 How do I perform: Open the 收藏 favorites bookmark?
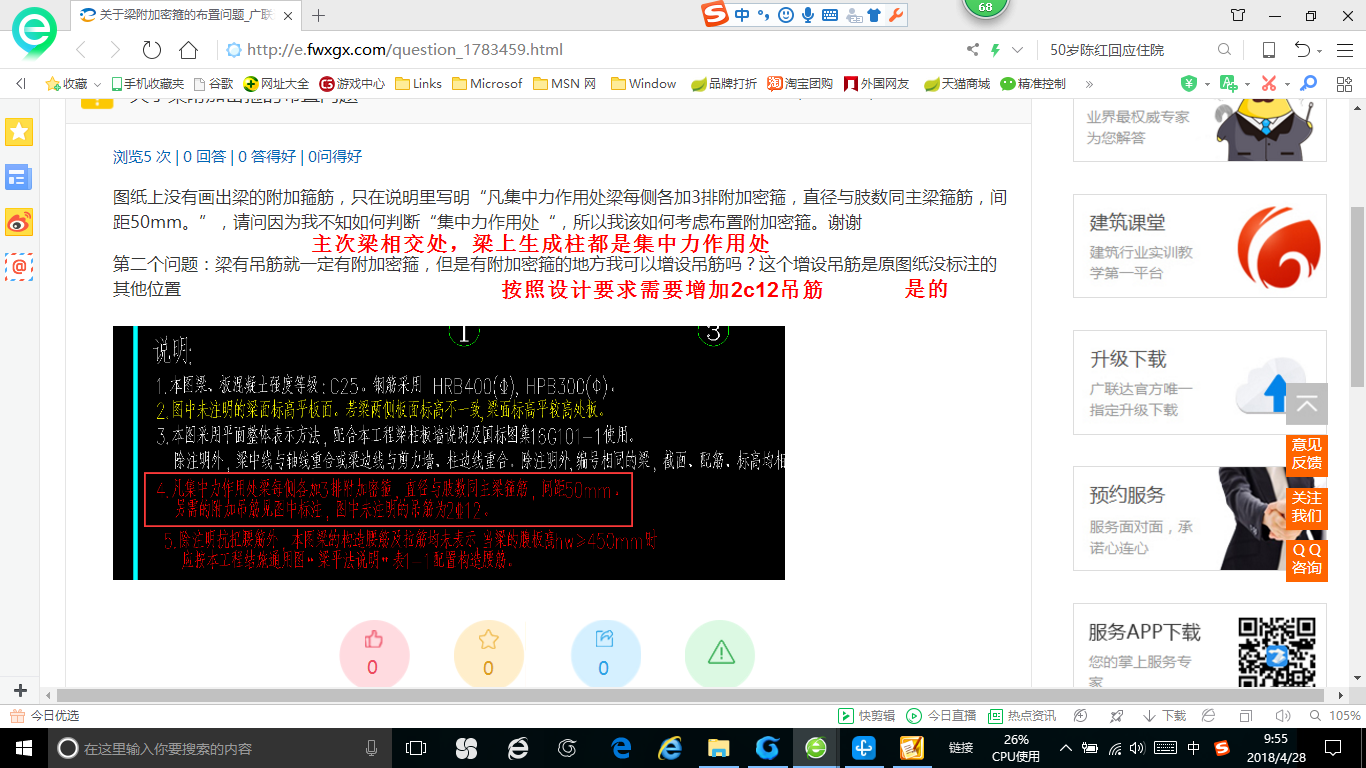[x=66, y=84]
